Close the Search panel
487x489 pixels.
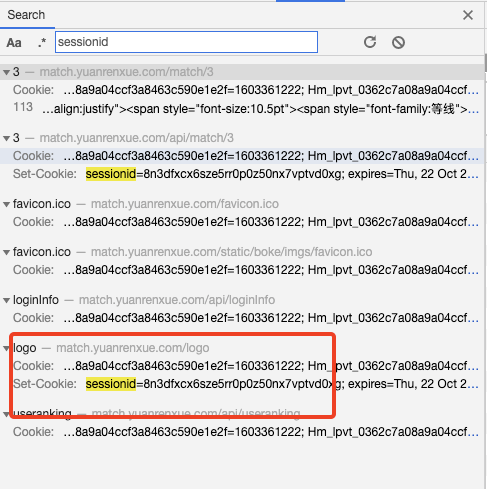tap(468, 15)
